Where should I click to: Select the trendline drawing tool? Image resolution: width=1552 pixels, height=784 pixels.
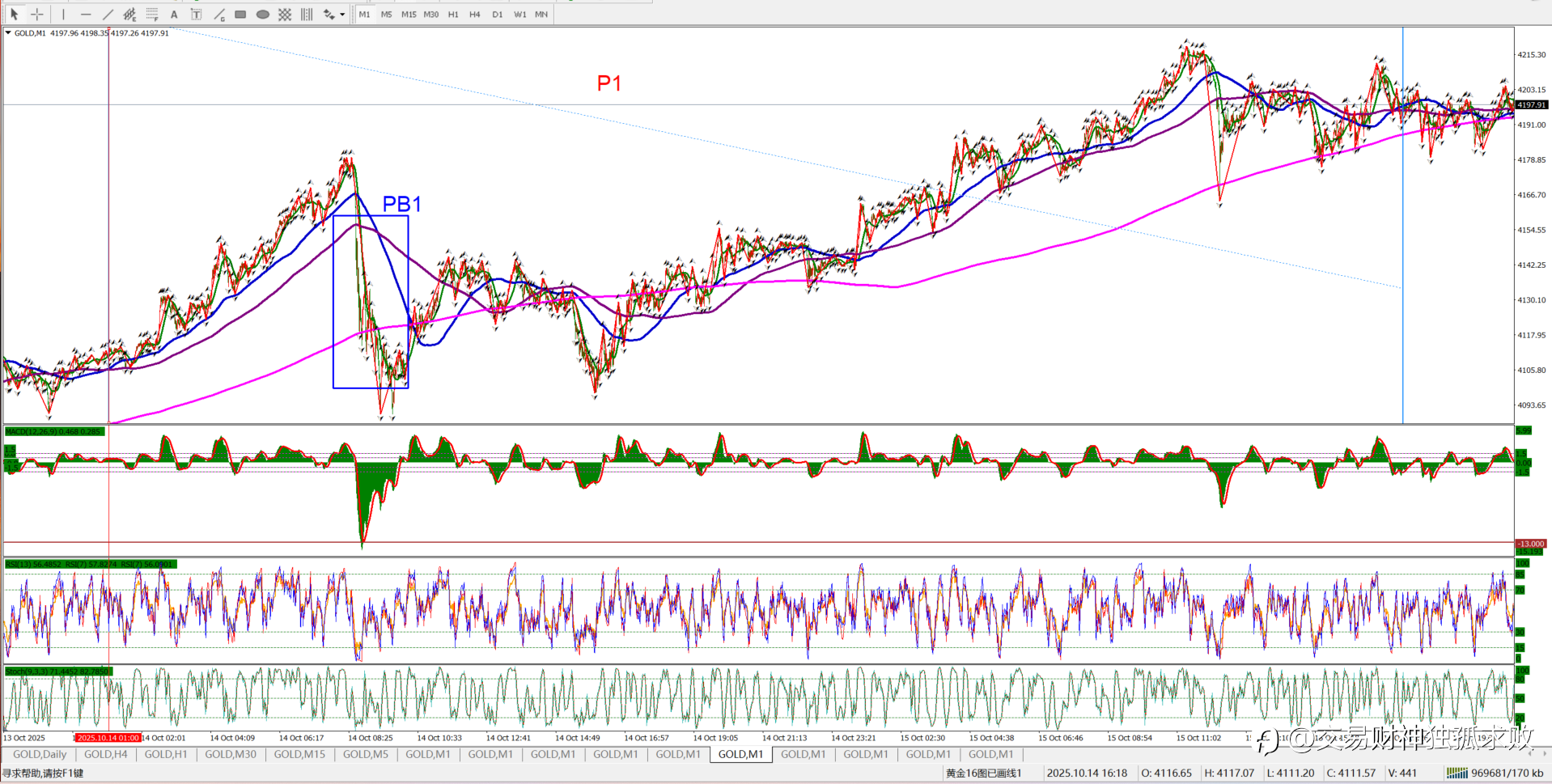point(108,15)
